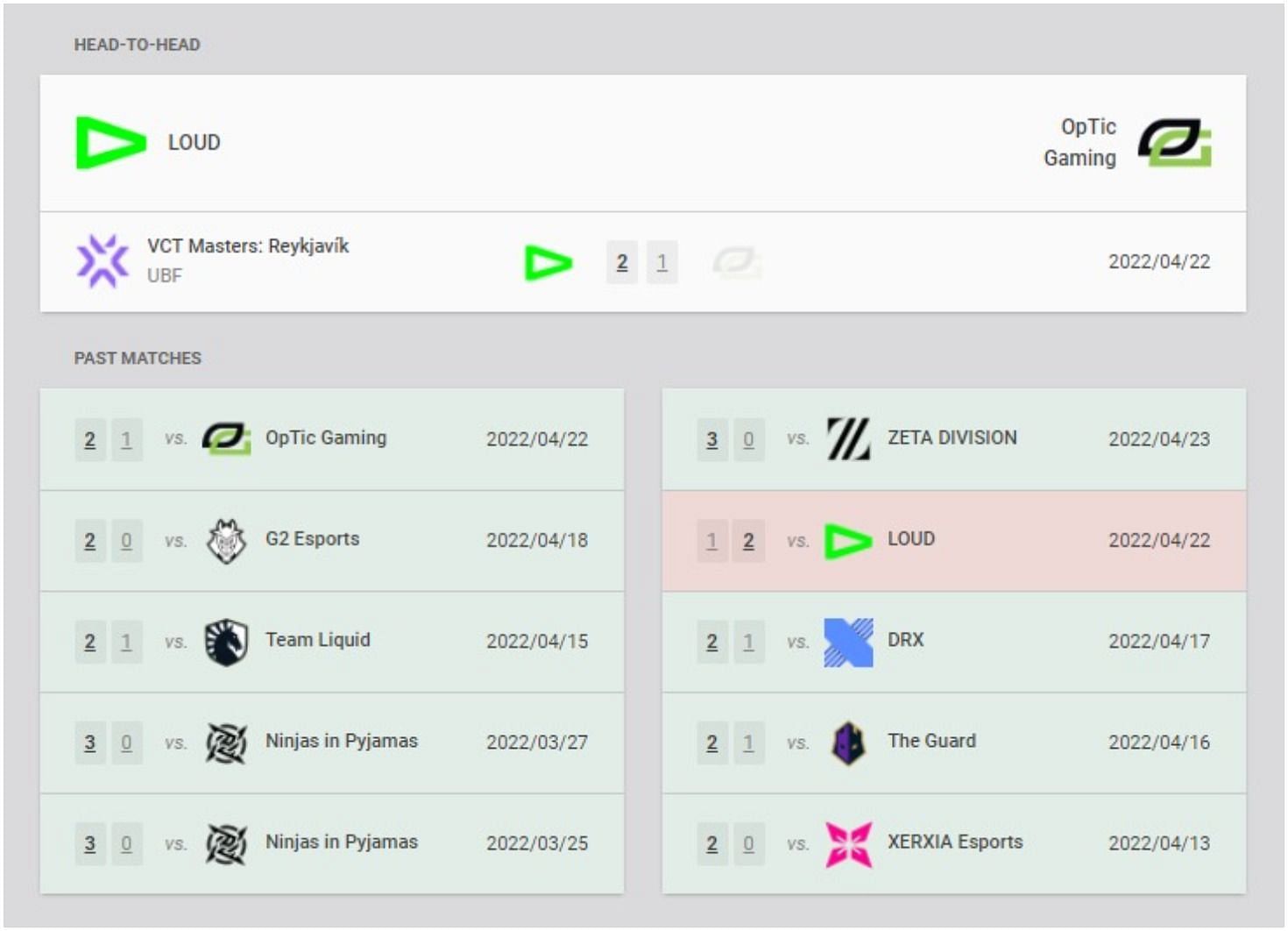Open XERXIA Esports past match
The height and width of the screenshot is (931, 1288).
click(954, 843)
